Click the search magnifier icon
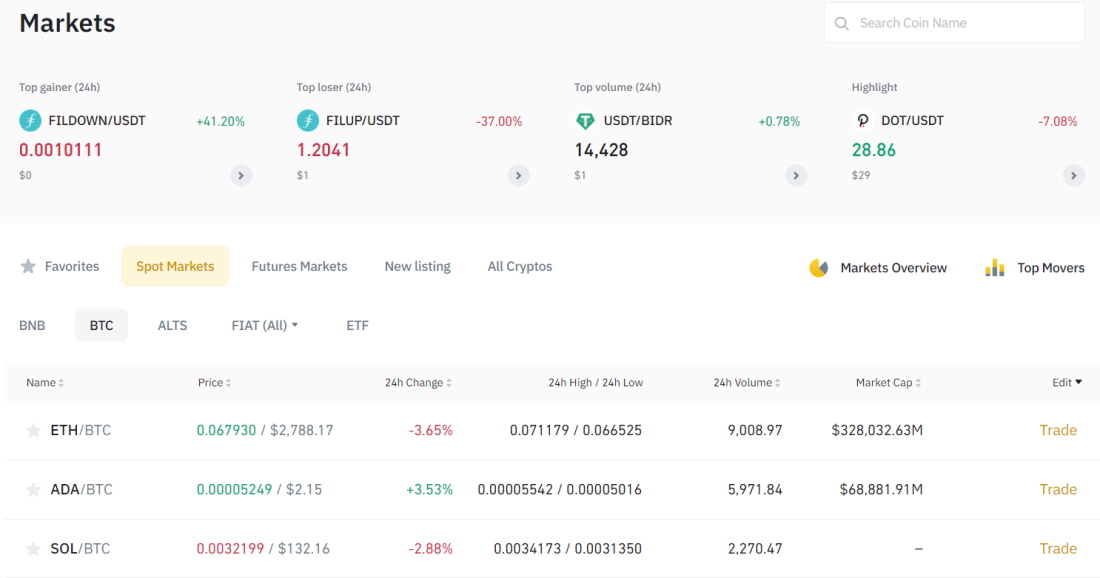Viewport: 1100px width, 578px height. point(841,23)
